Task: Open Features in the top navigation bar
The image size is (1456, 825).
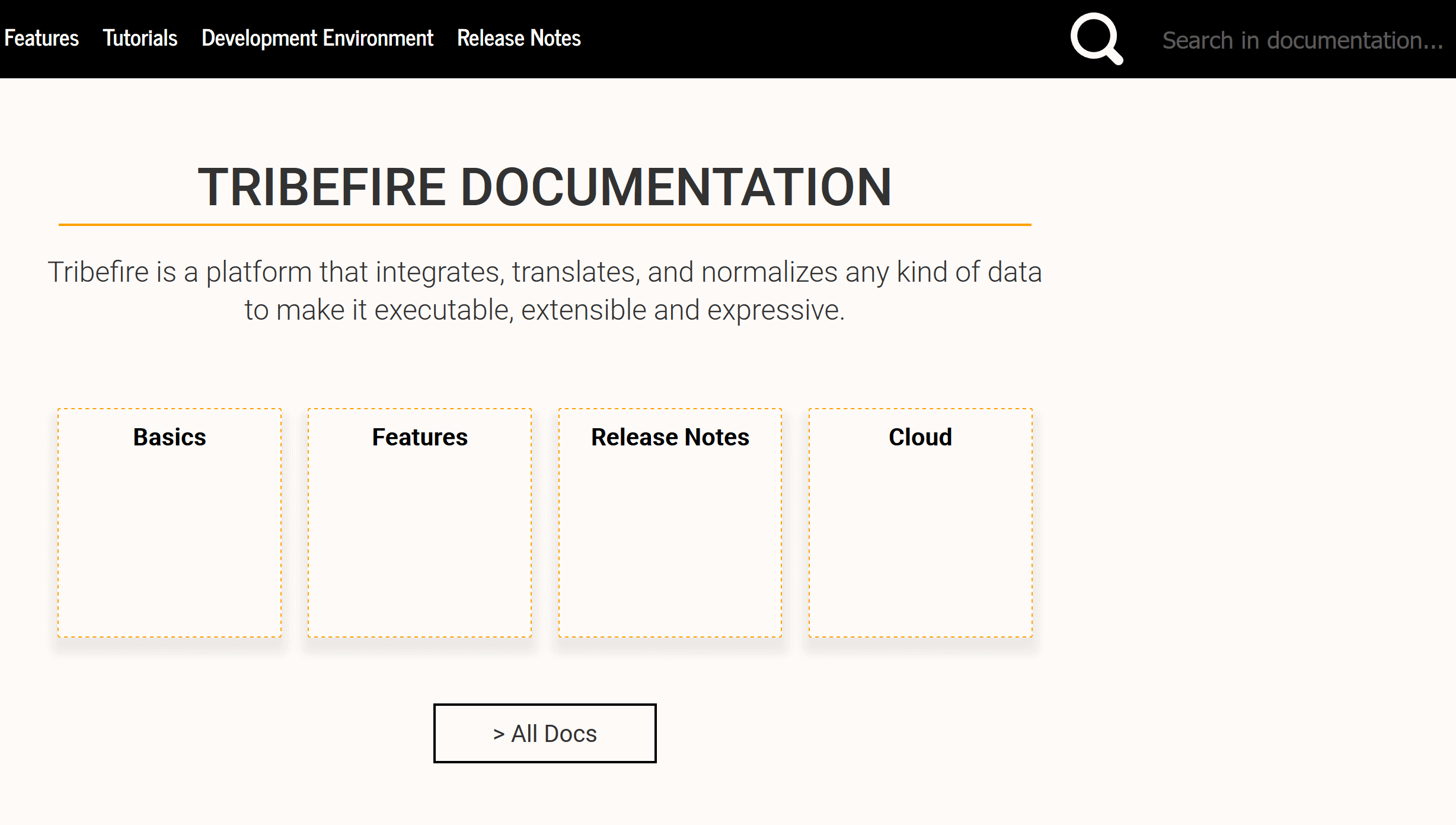Action: [41, 39]
